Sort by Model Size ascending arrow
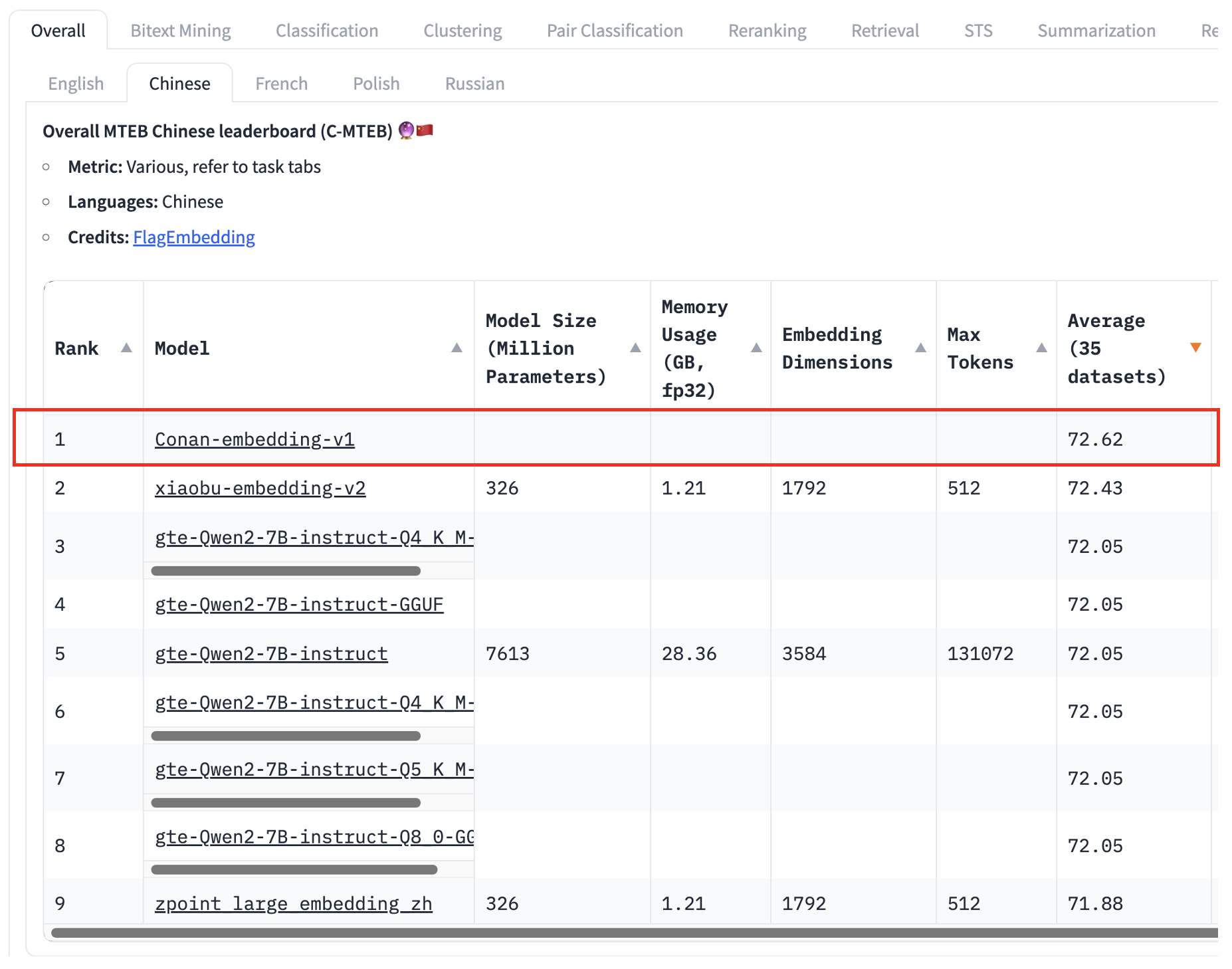This screenshot has width=1232, height=969. [x=636, y=348]
